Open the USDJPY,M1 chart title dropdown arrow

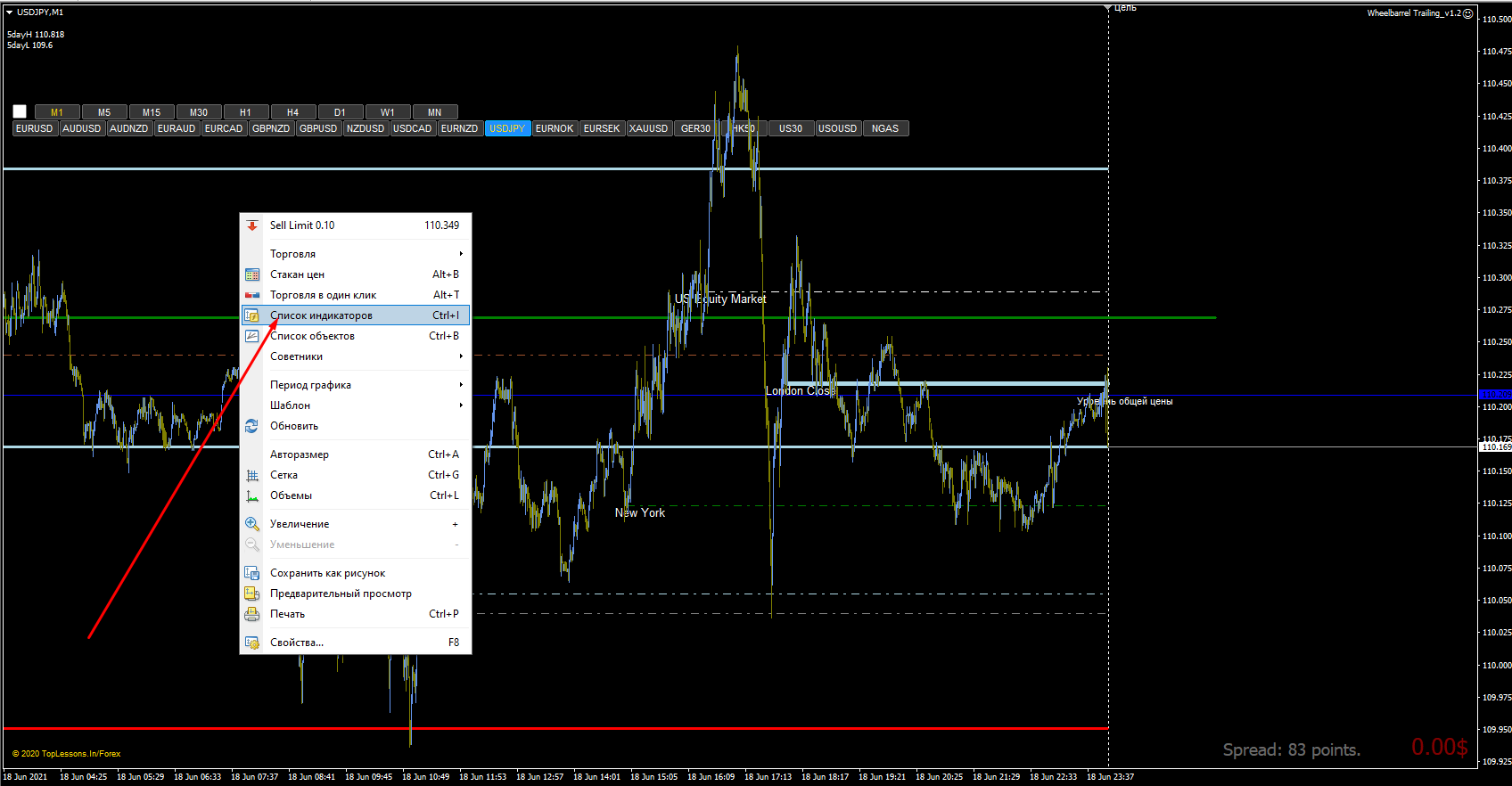click(9, 12)
